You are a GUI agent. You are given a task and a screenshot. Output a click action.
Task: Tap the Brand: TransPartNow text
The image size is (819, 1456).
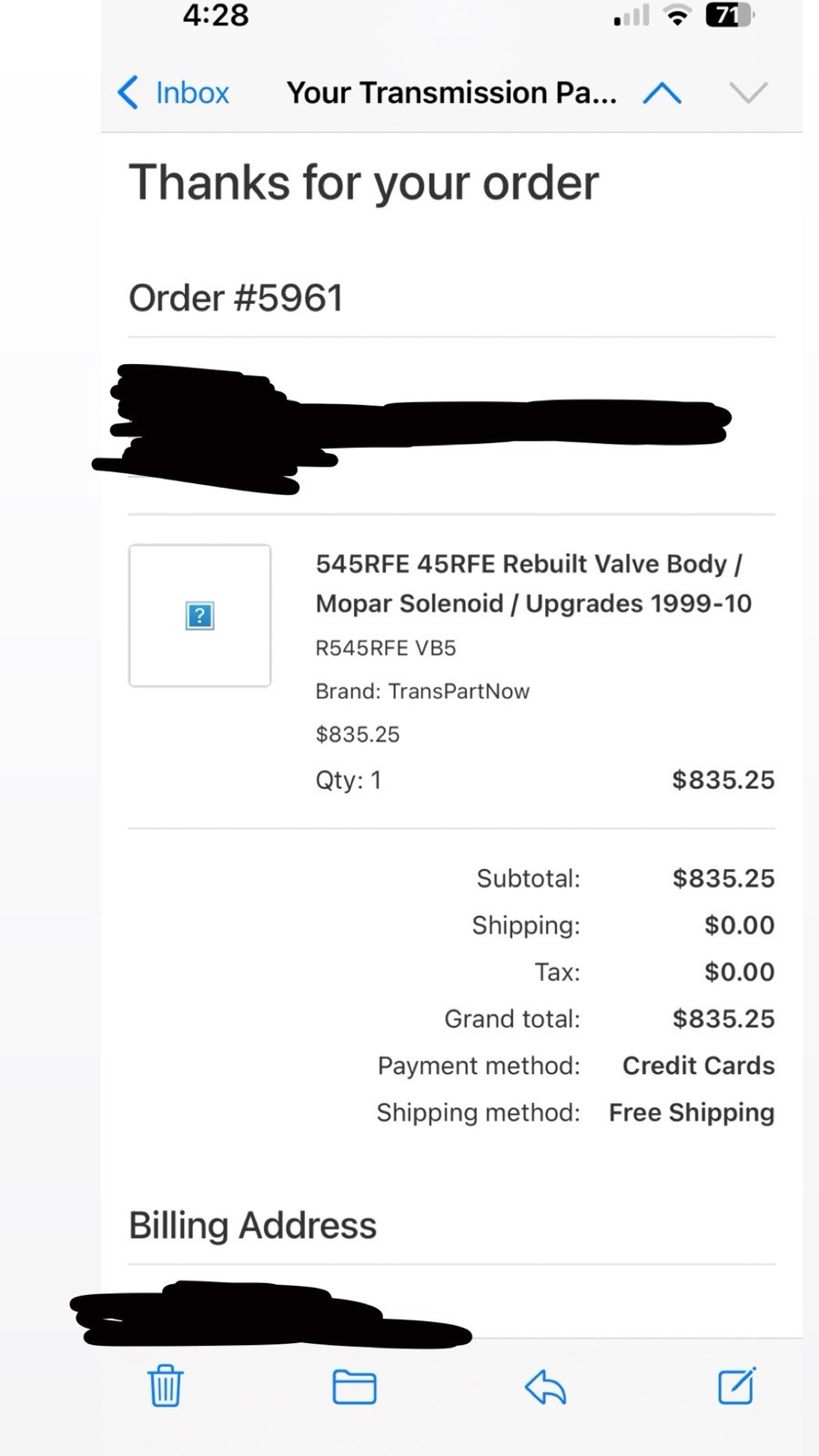422,691
